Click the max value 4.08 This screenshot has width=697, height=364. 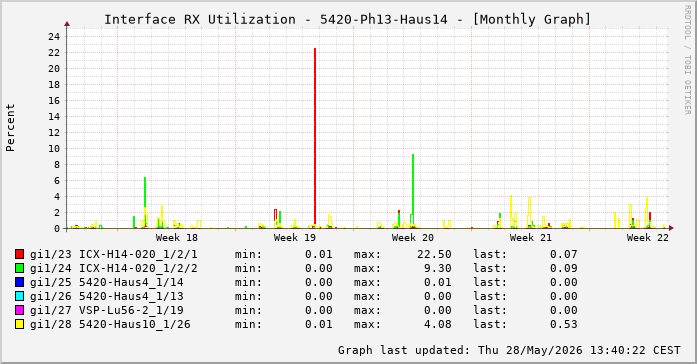438,324
